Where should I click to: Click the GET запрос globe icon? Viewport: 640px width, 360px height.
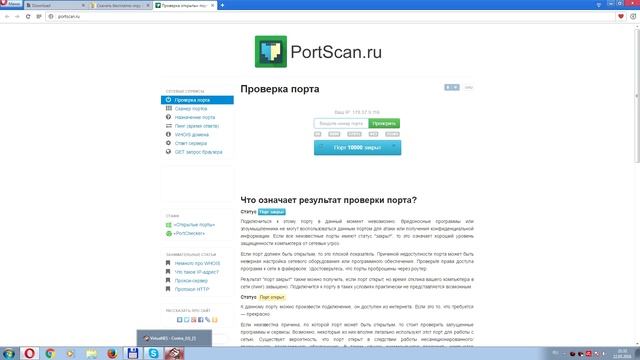click(168, 151)
